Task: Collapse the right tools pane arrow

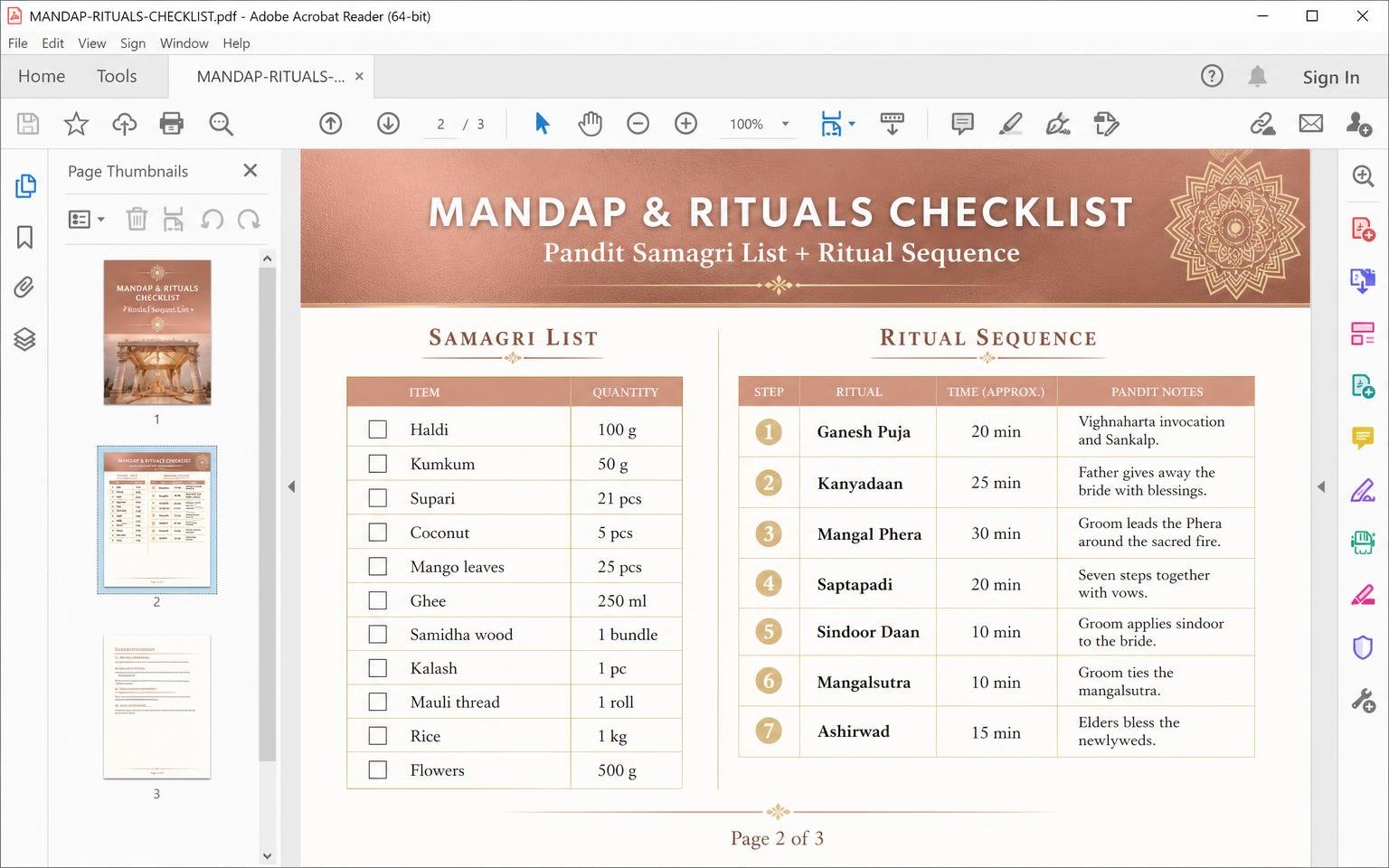Action: (x=1321, y=486)
